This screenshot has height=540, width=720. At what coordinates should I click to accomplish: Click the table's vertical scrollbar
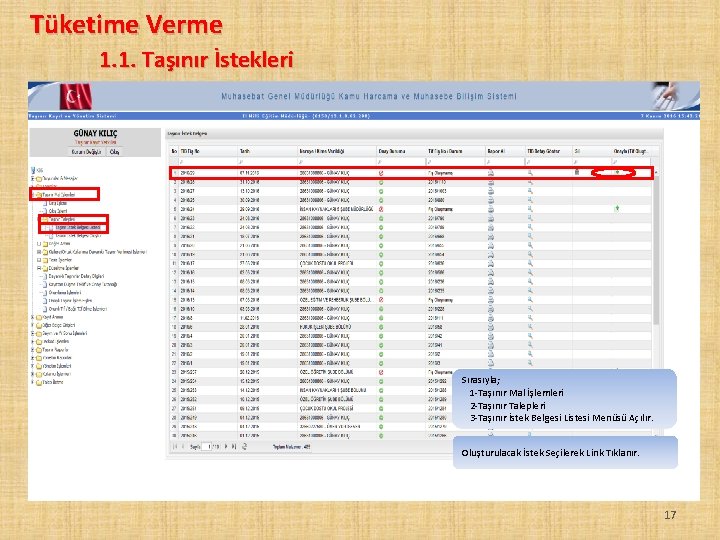pos(656,248)
